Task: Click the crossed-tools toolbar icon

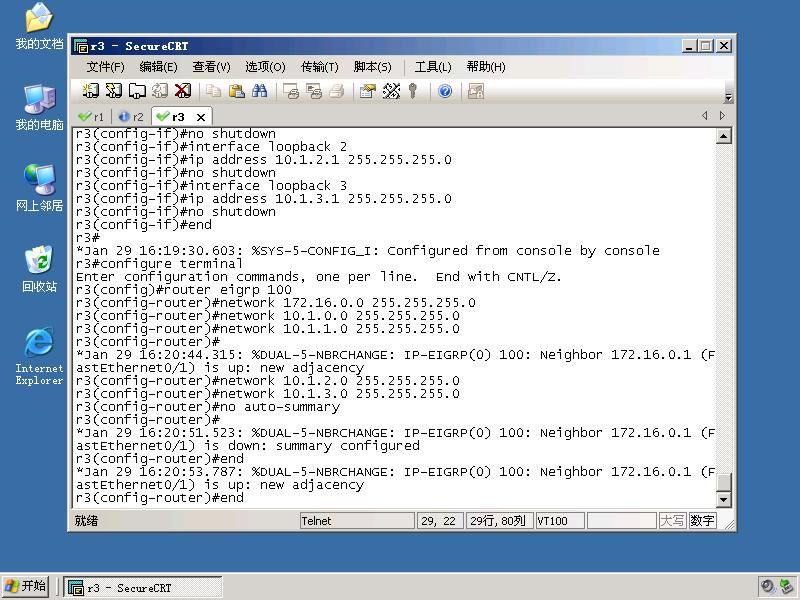Action: [x=391, y=91]
